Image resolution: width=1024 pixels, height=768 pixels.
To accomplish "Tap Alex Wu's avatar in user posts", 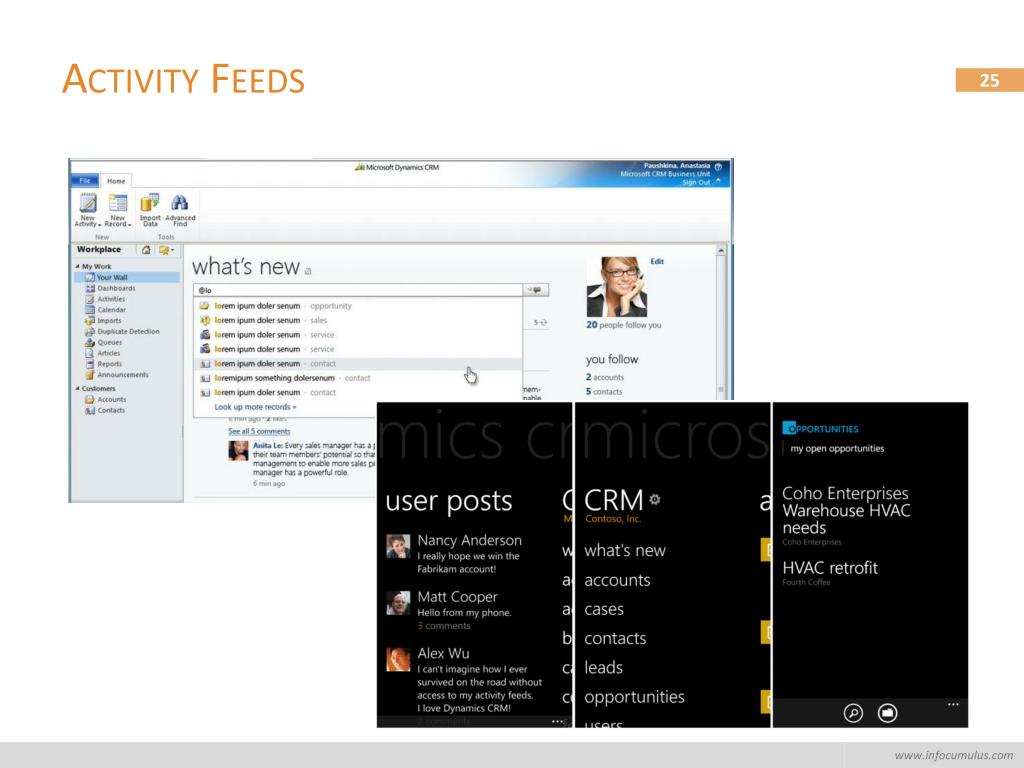I will (x=398, y=660).
